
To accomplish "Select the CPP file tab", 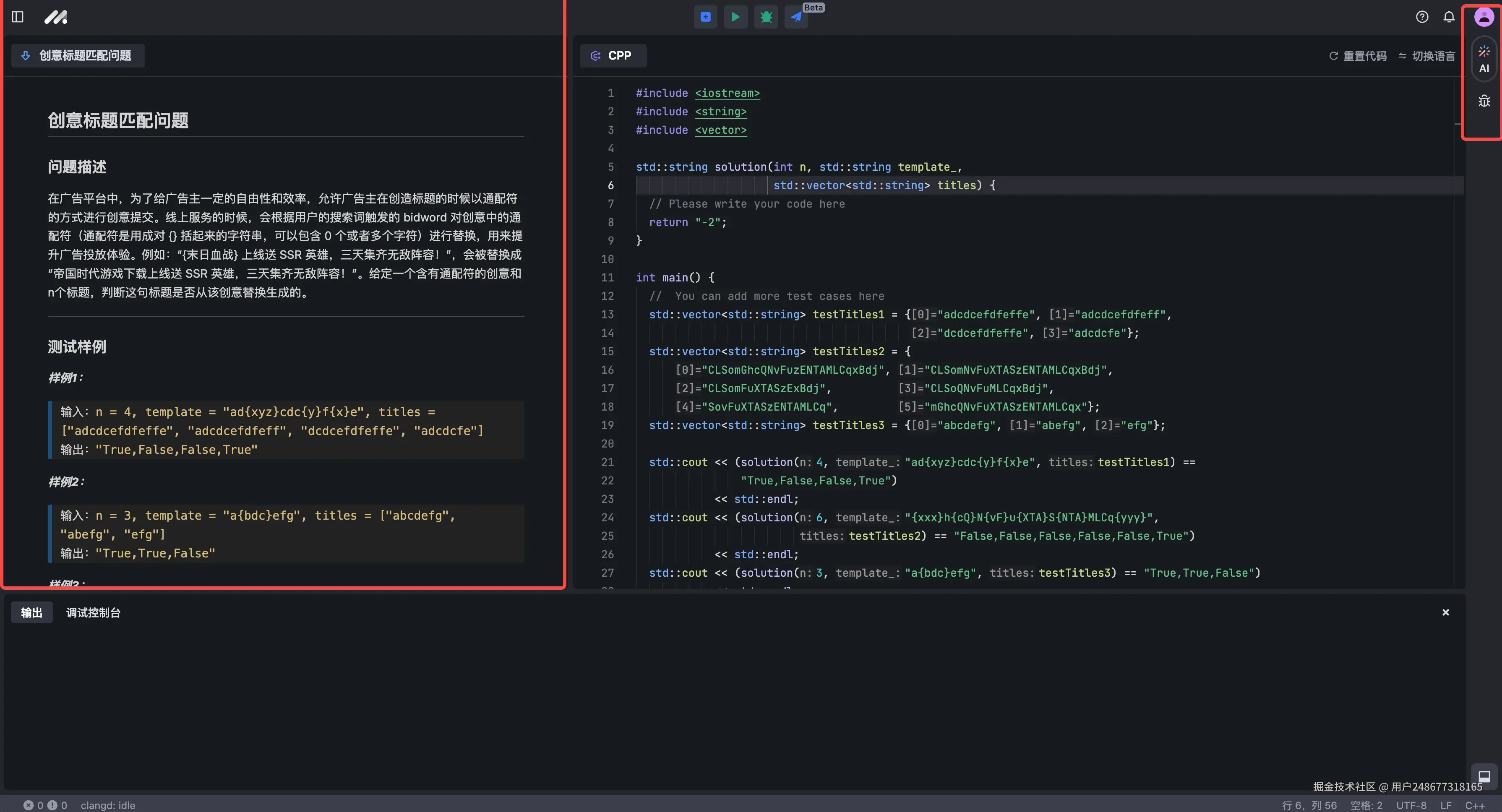I will click(x=612, y=55).
